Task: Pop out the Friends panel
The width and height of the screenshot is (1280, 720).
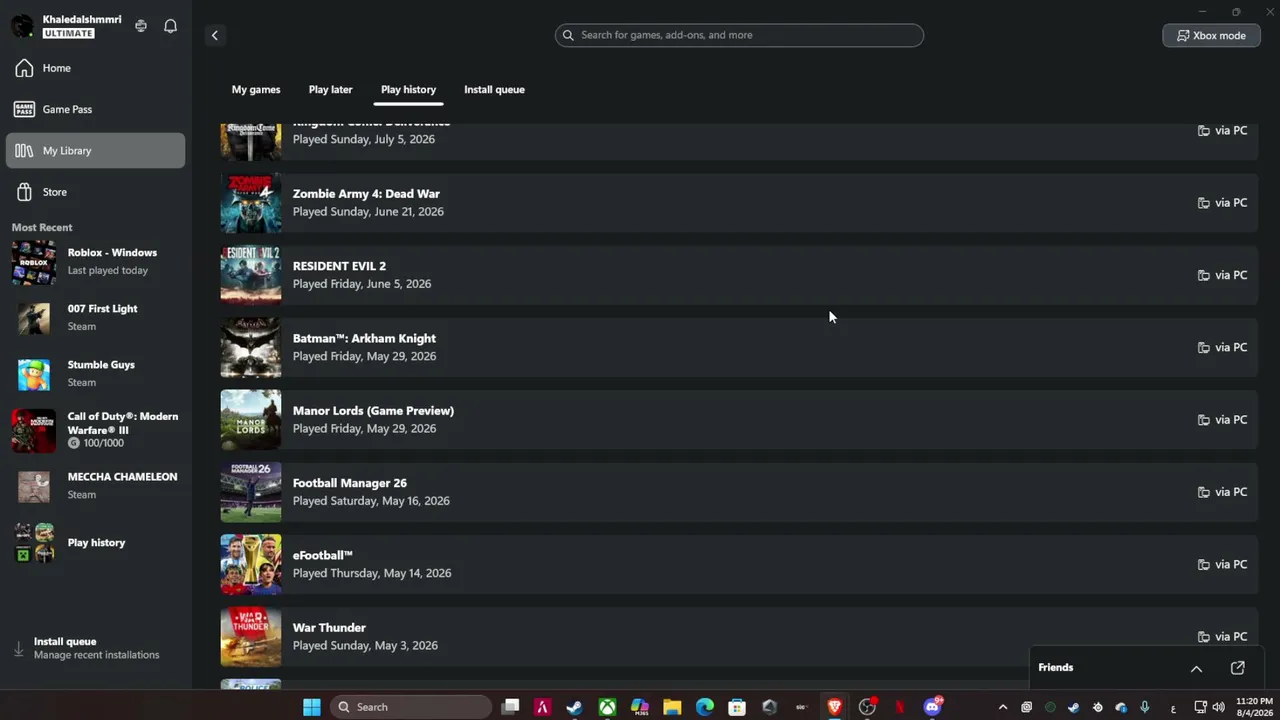Action: point(1237,668)
